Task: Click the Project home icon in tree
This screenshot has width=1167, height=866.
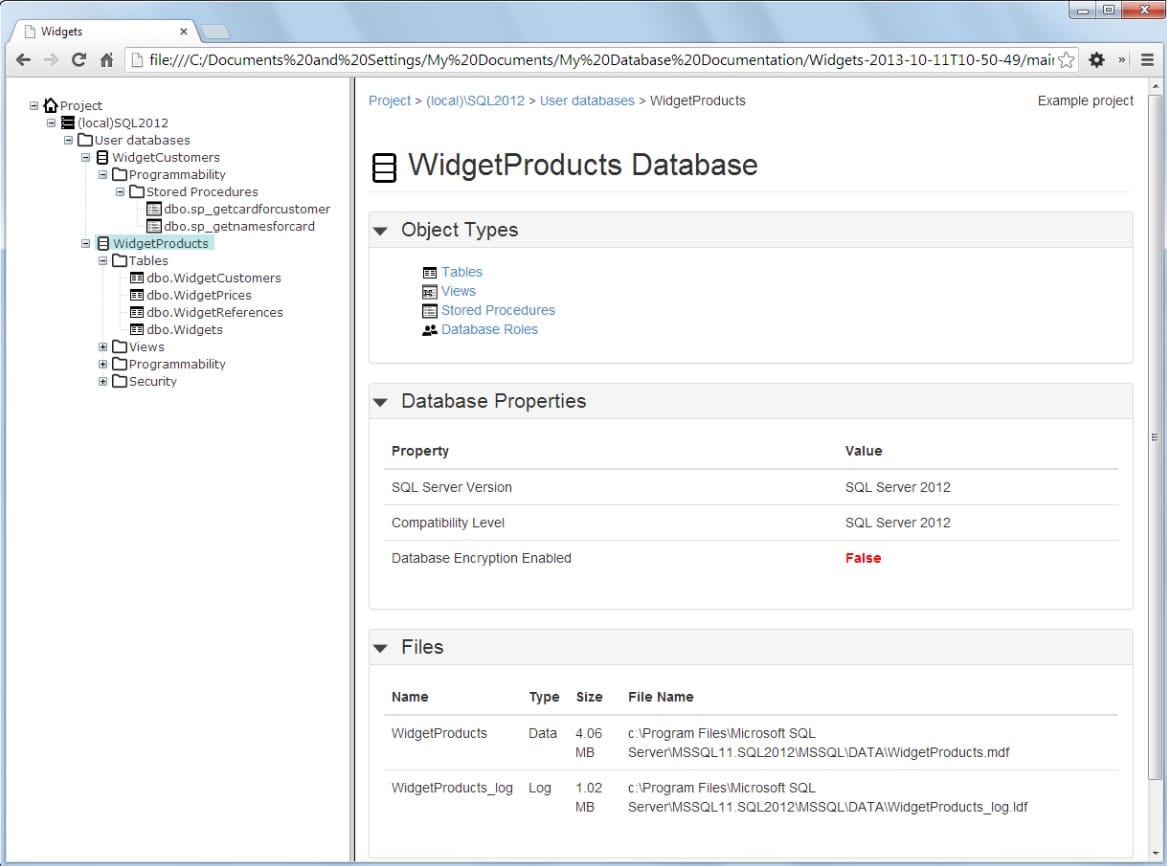Action: (x=51, y=105)
